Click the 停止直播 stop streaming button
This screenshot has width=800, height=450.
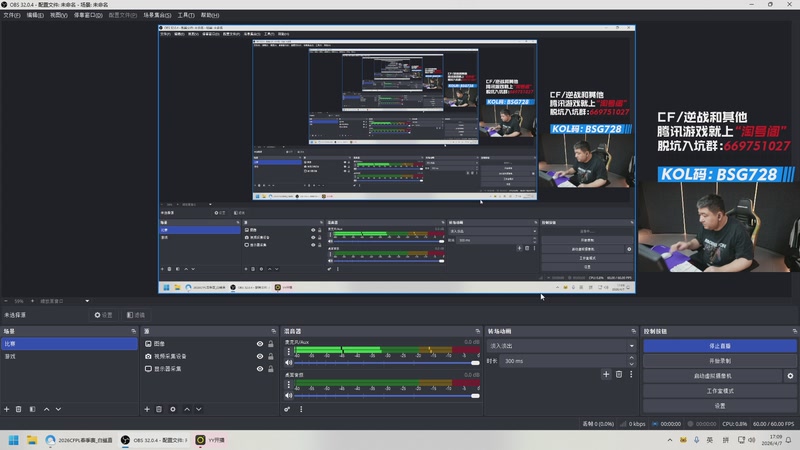719,346
